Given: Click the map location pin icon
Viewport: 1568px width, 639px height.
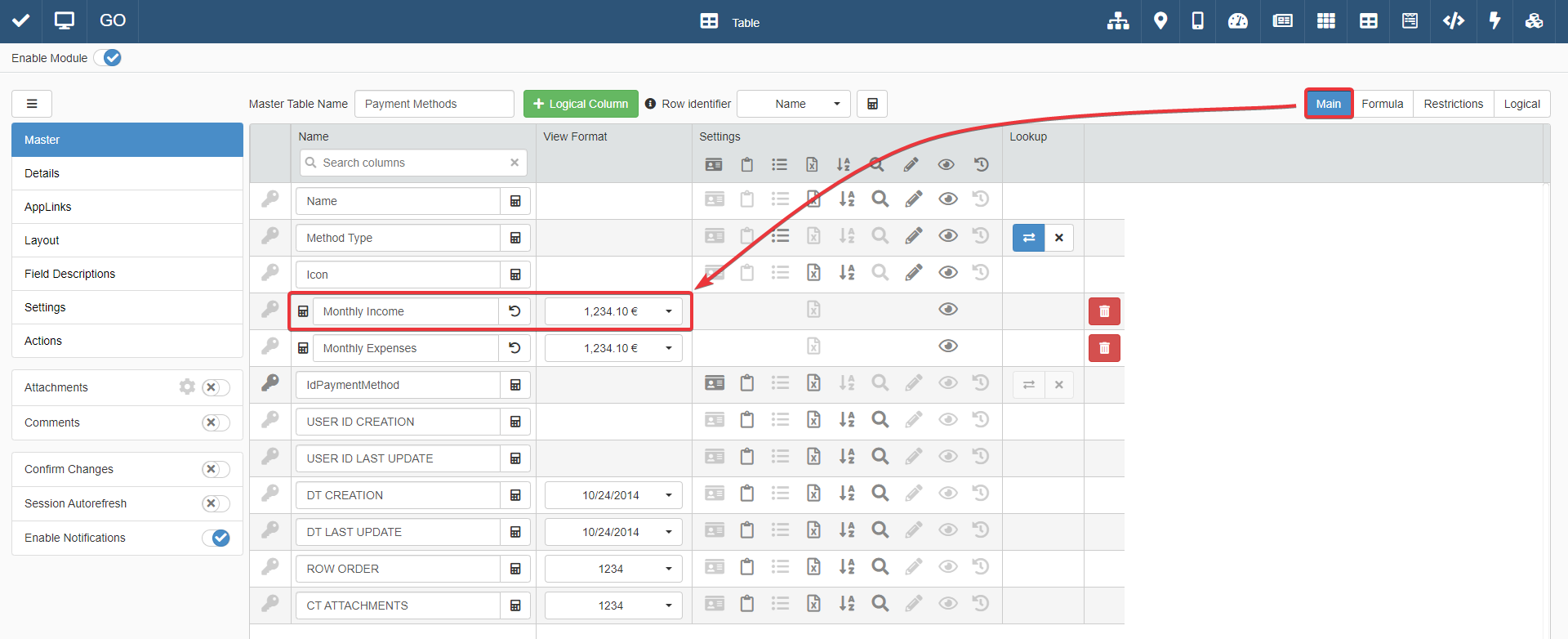Looking at the screenshot, I should pos(1160,21).
